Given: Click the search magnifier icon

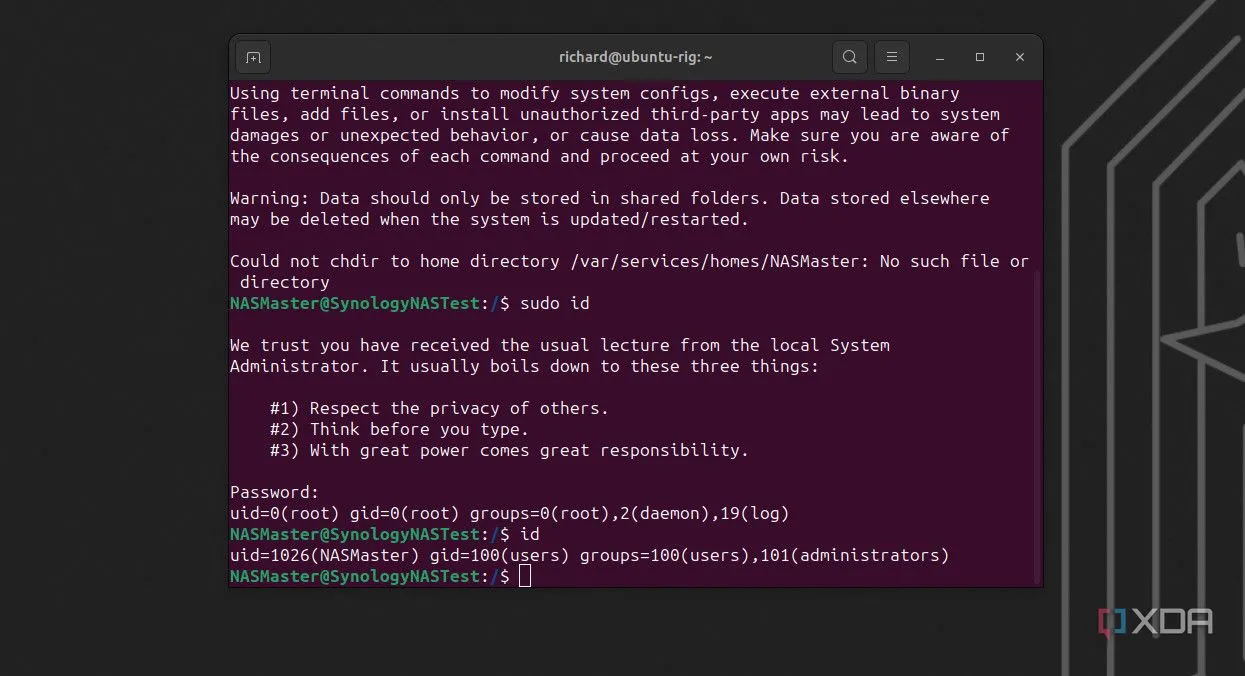Looking at the screenshot, I should pos(849,57).
